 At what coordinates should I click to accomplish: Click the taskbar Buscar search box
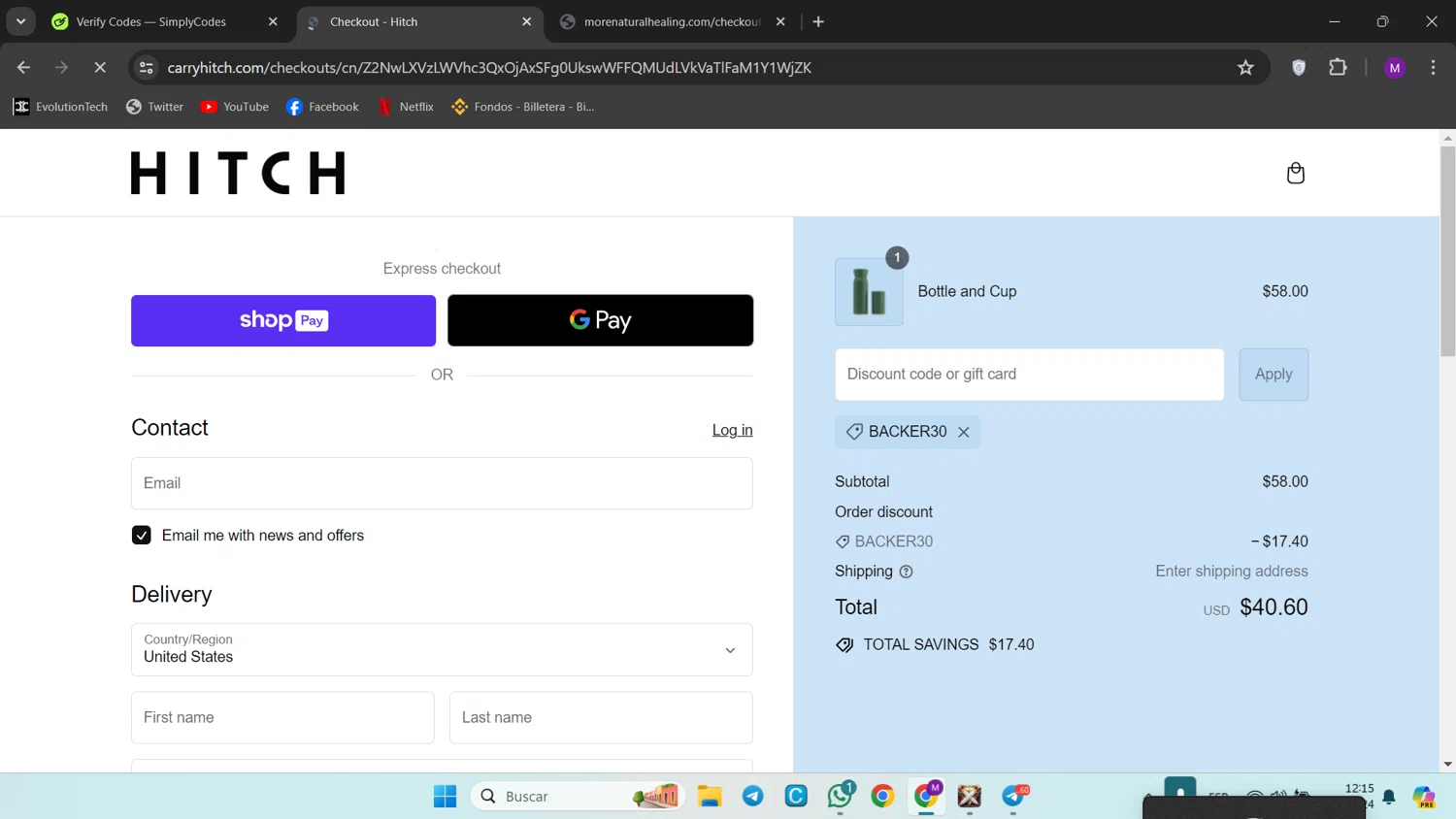point(579,796)
